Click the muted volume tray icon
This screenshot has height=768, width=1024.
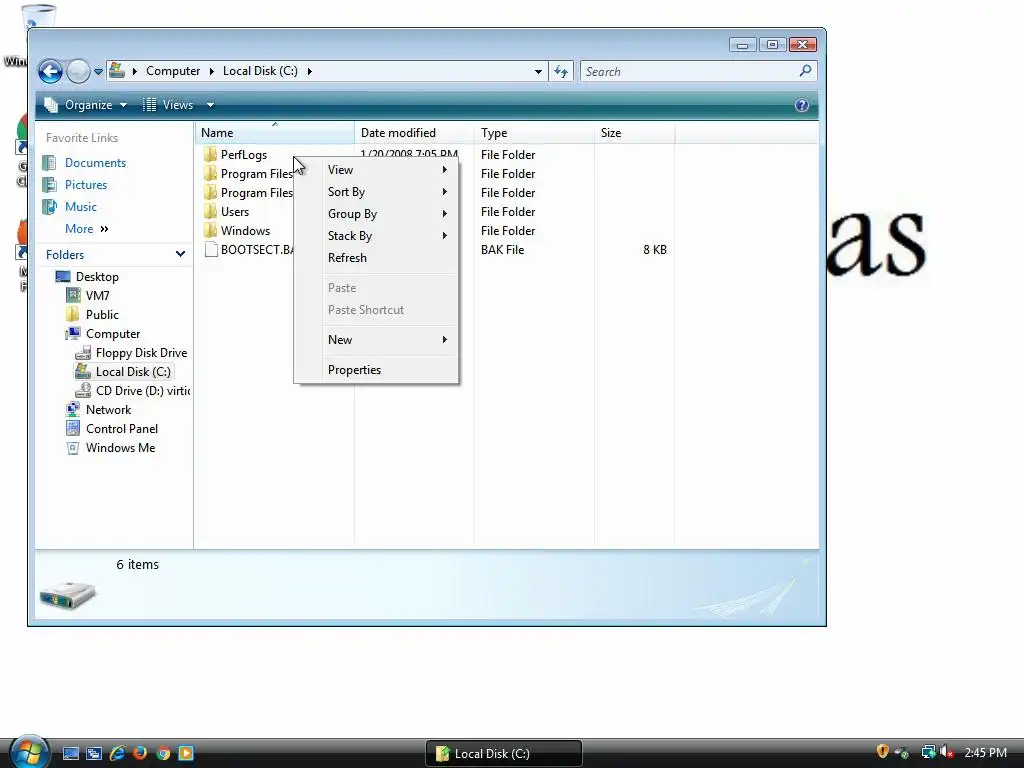pyautogui.click(x=947, y=752)
